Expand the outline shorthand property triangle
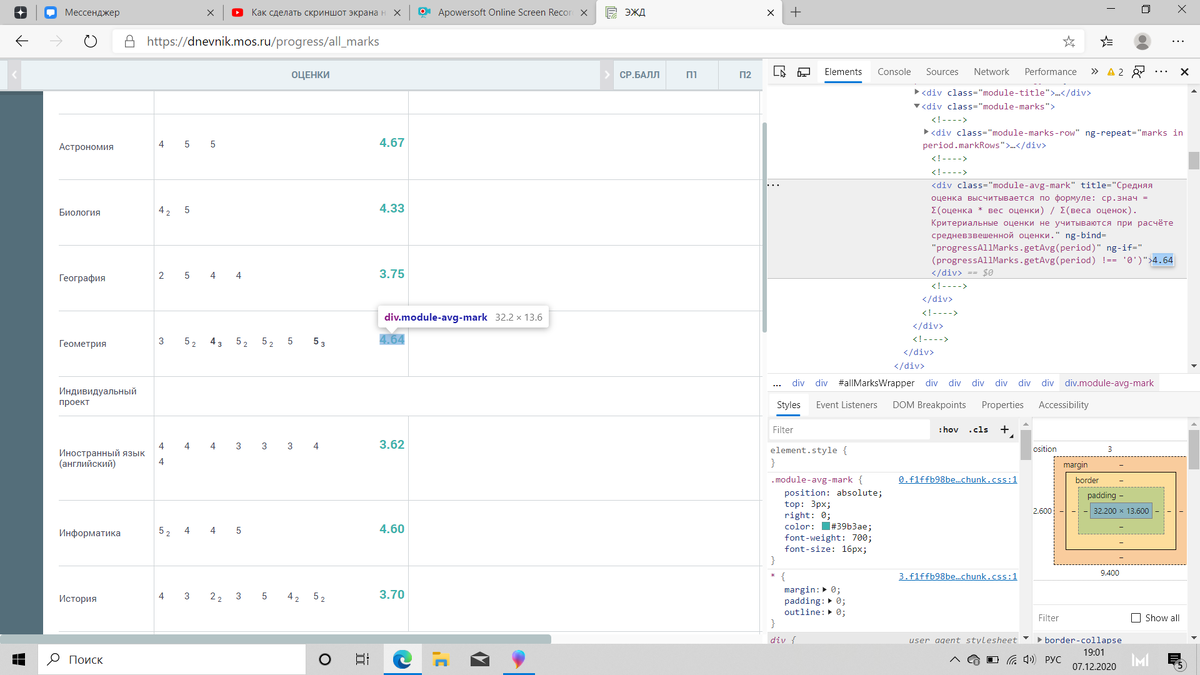Image resolution: width=1200 pixels, height=675 pixels. click(x=830, y=613)
